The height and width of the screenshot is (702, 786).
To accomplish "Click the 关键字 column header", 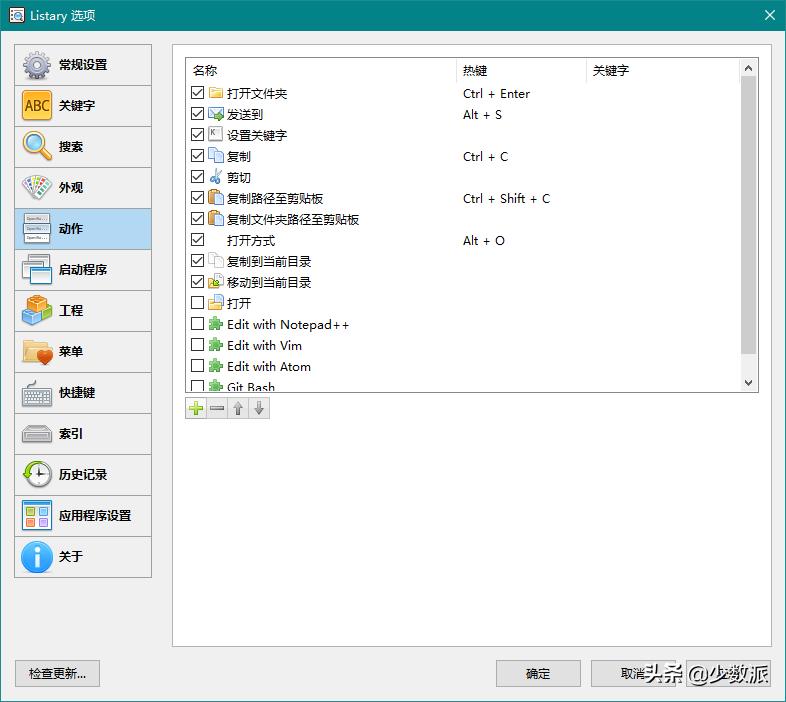I will click(x=663, y=71).
